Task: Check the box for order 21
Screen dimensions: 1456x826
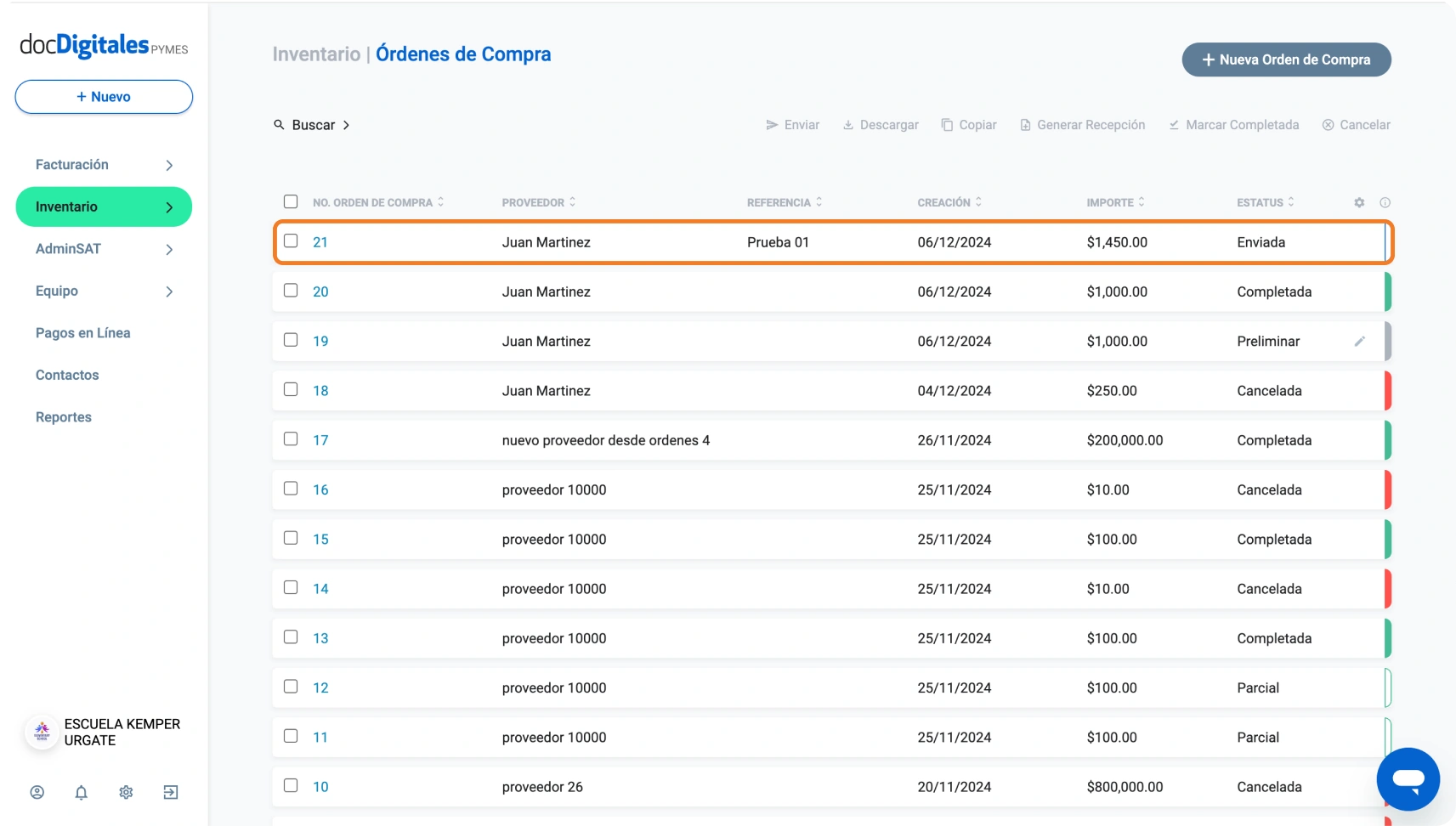Action: pyautogui.click(x=291, y=241)
